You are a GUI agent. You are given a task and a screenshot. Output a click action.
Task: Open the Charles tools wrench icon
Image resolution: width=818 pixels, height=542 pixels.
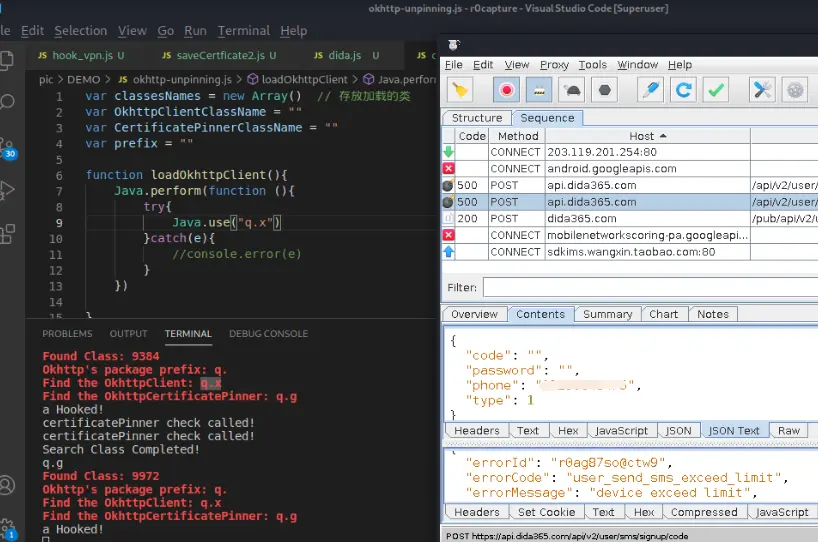[x=762, y=90]
